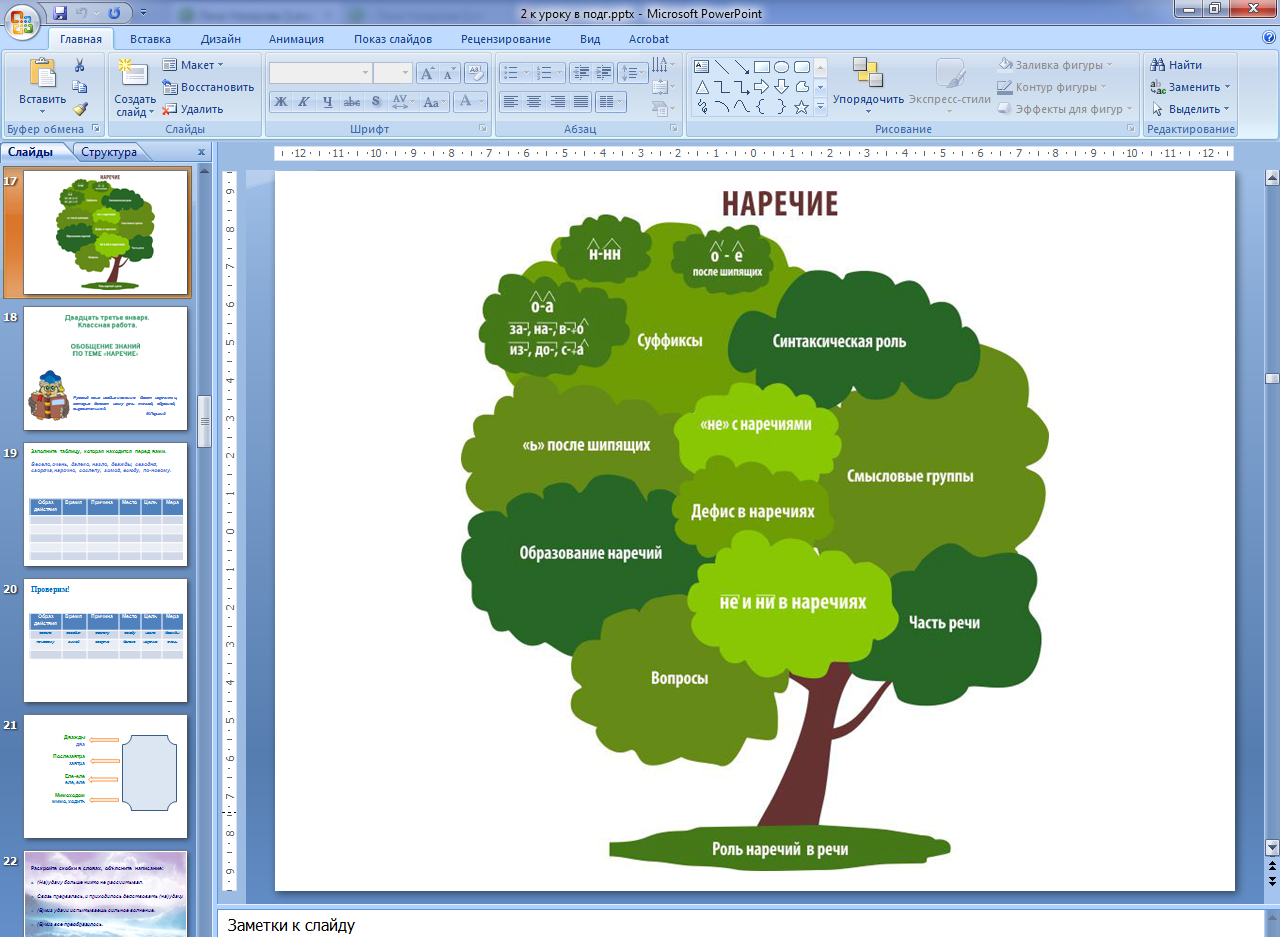Toggle strikethrough with the abc button
Viewport: 1280px width, 937px height.
[351, 101]
